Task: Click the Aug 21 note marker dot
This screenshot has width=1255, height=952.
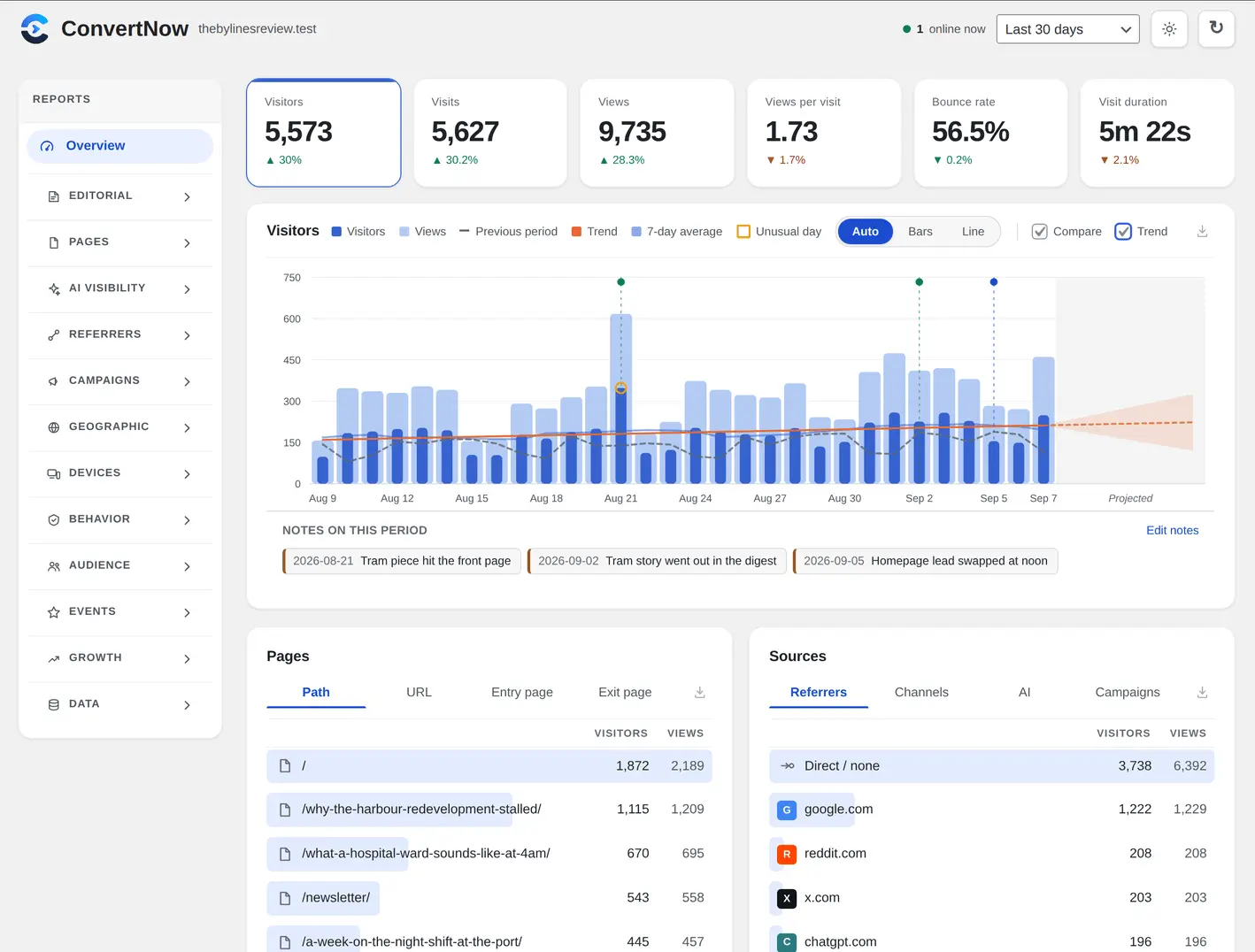Action: 620,282
